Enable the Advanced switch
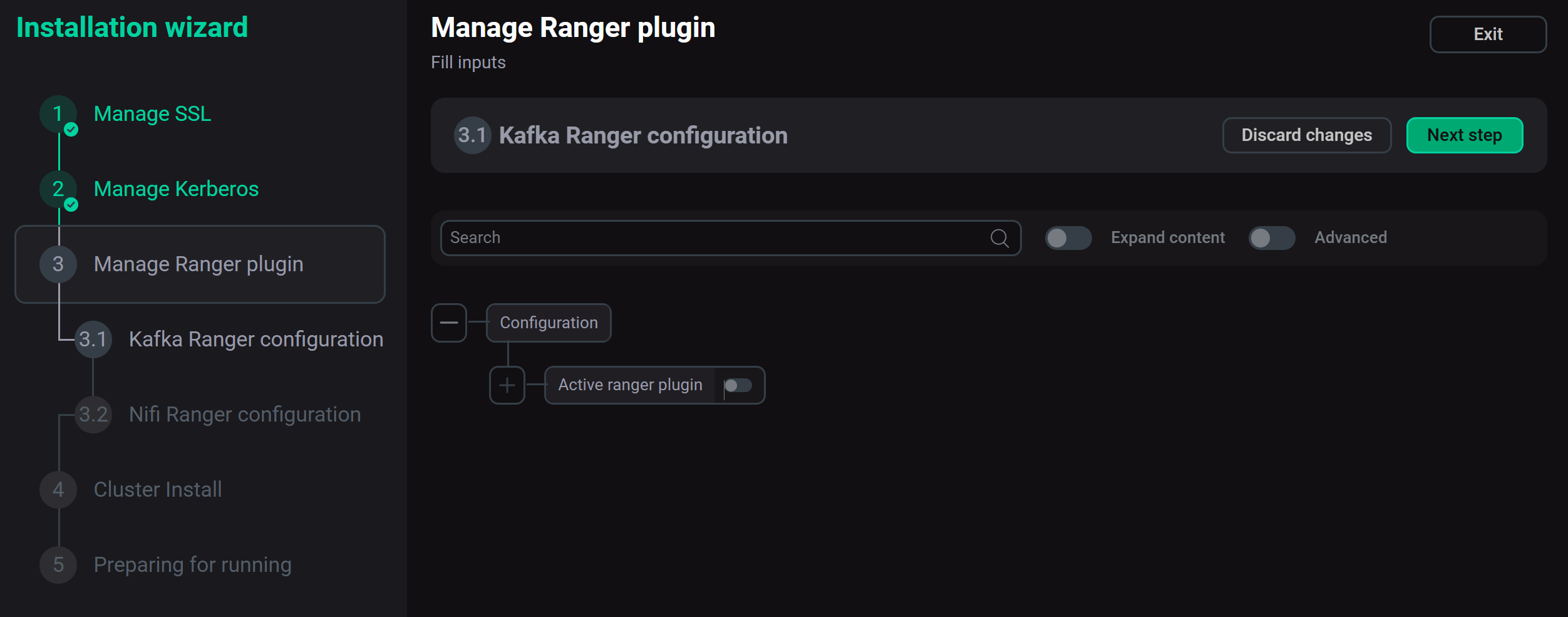Viewport: 1568px width, 617px height. tap(1272, 238)
